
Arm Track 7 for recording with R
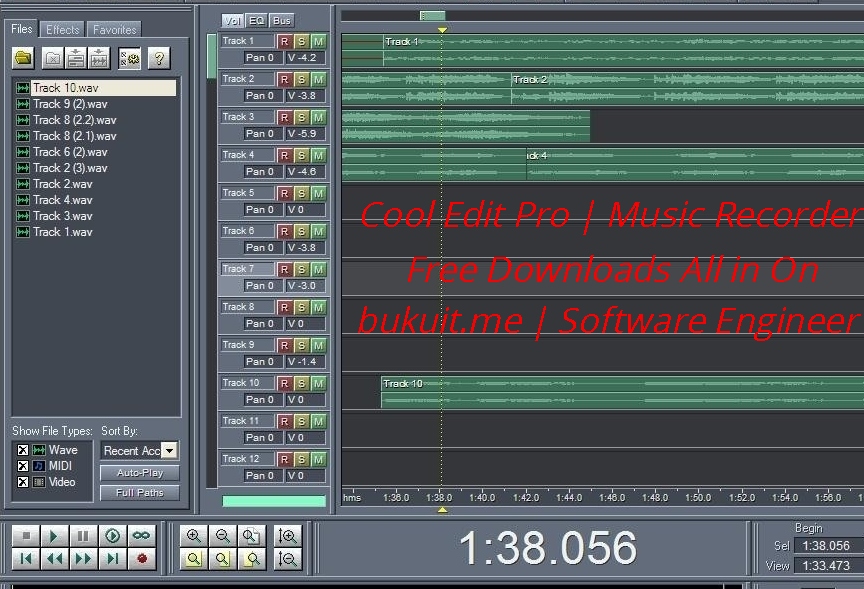(284, 269)
